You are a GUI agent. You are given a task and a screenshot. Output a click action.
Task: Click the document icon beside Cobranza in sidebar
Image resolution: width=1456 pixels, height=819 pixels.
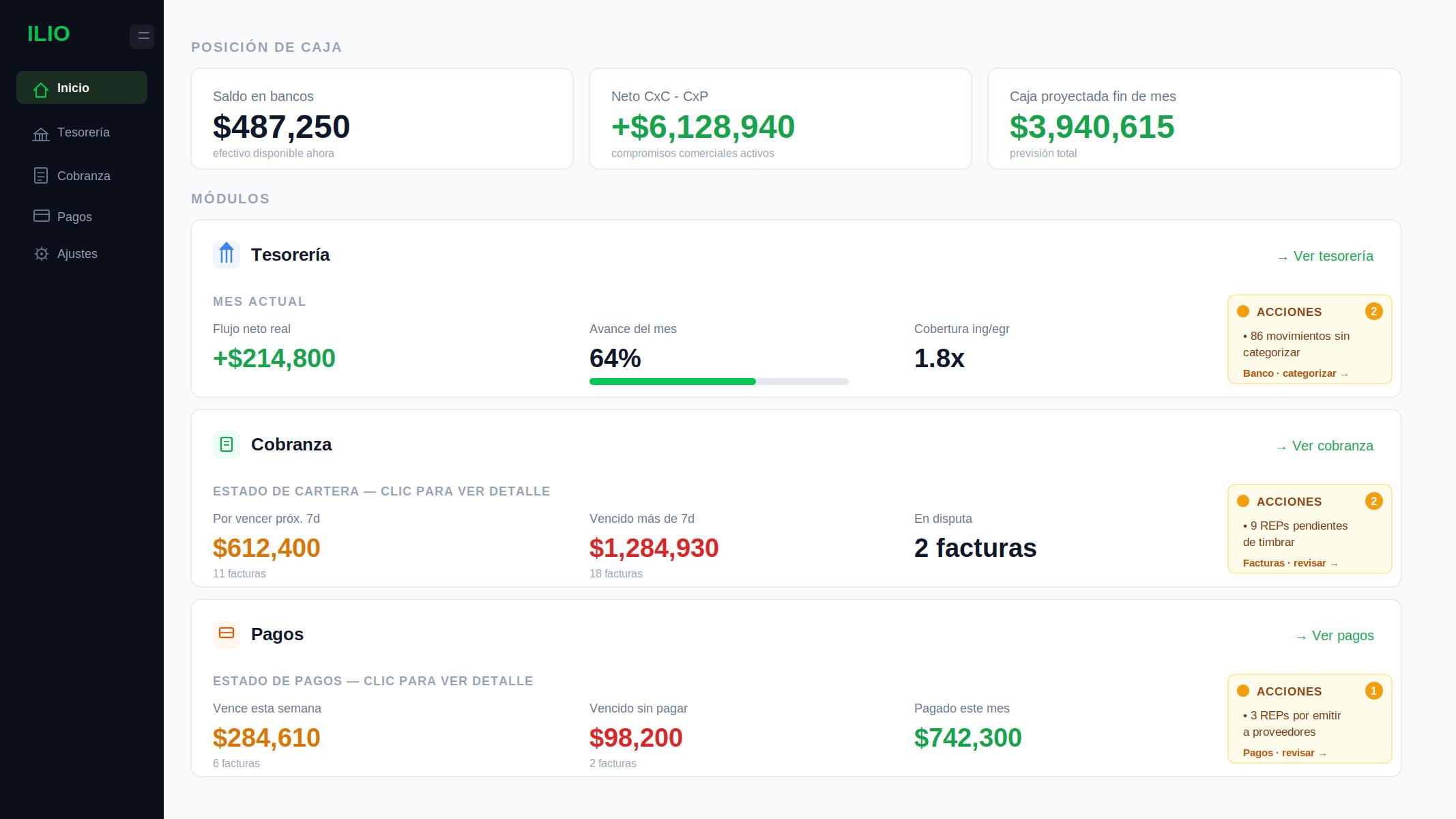41,176
